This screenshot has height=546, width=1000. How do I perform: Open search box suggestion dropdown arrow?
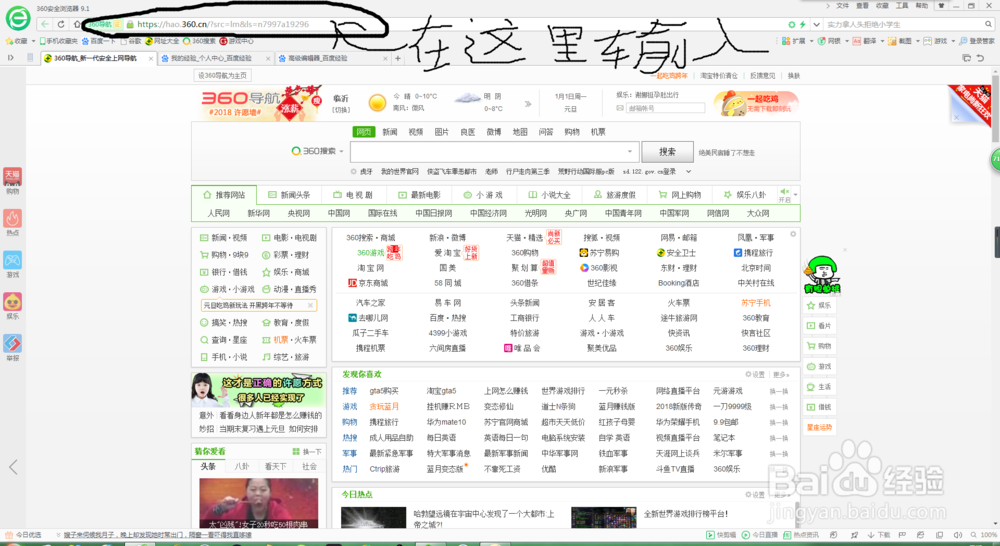pyautogui.click(x=629, y=151)
